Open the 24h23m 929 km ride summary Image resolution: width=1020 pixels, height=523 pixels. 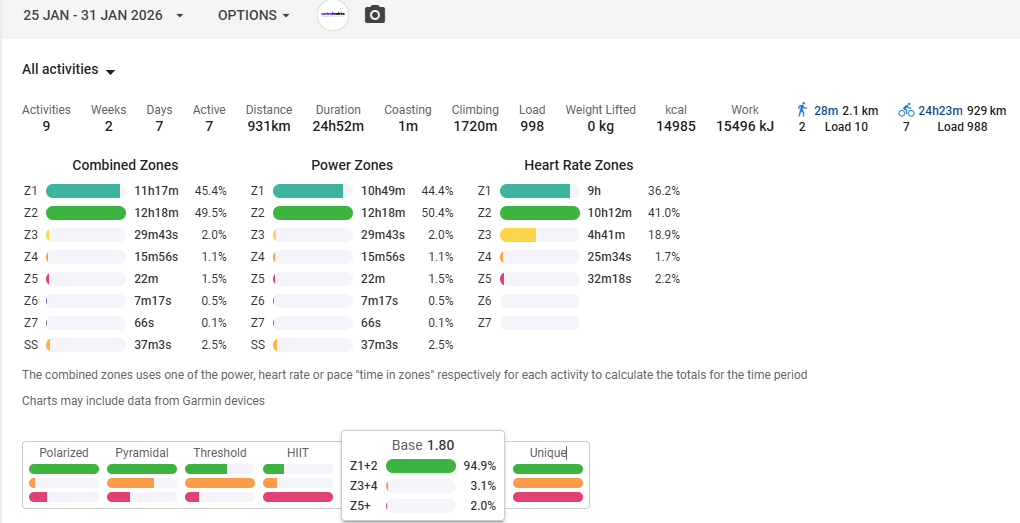point(962,110)
